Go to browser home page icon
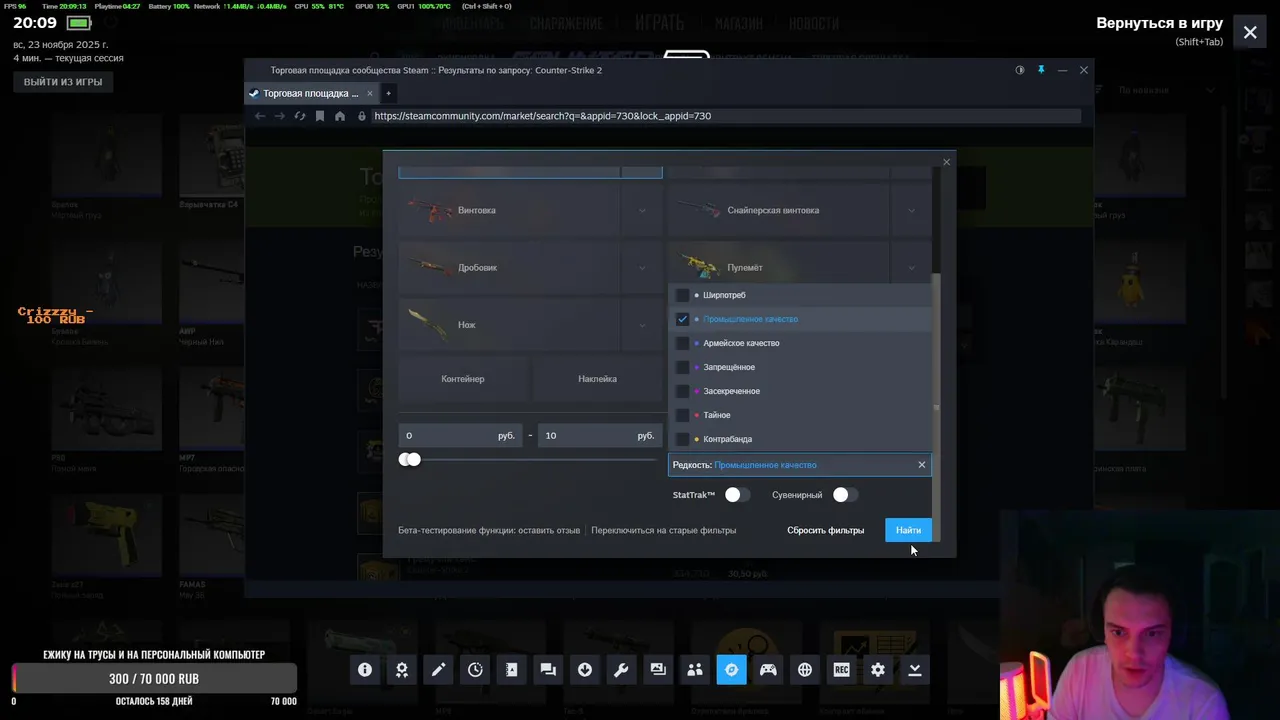 coord(340,116)
